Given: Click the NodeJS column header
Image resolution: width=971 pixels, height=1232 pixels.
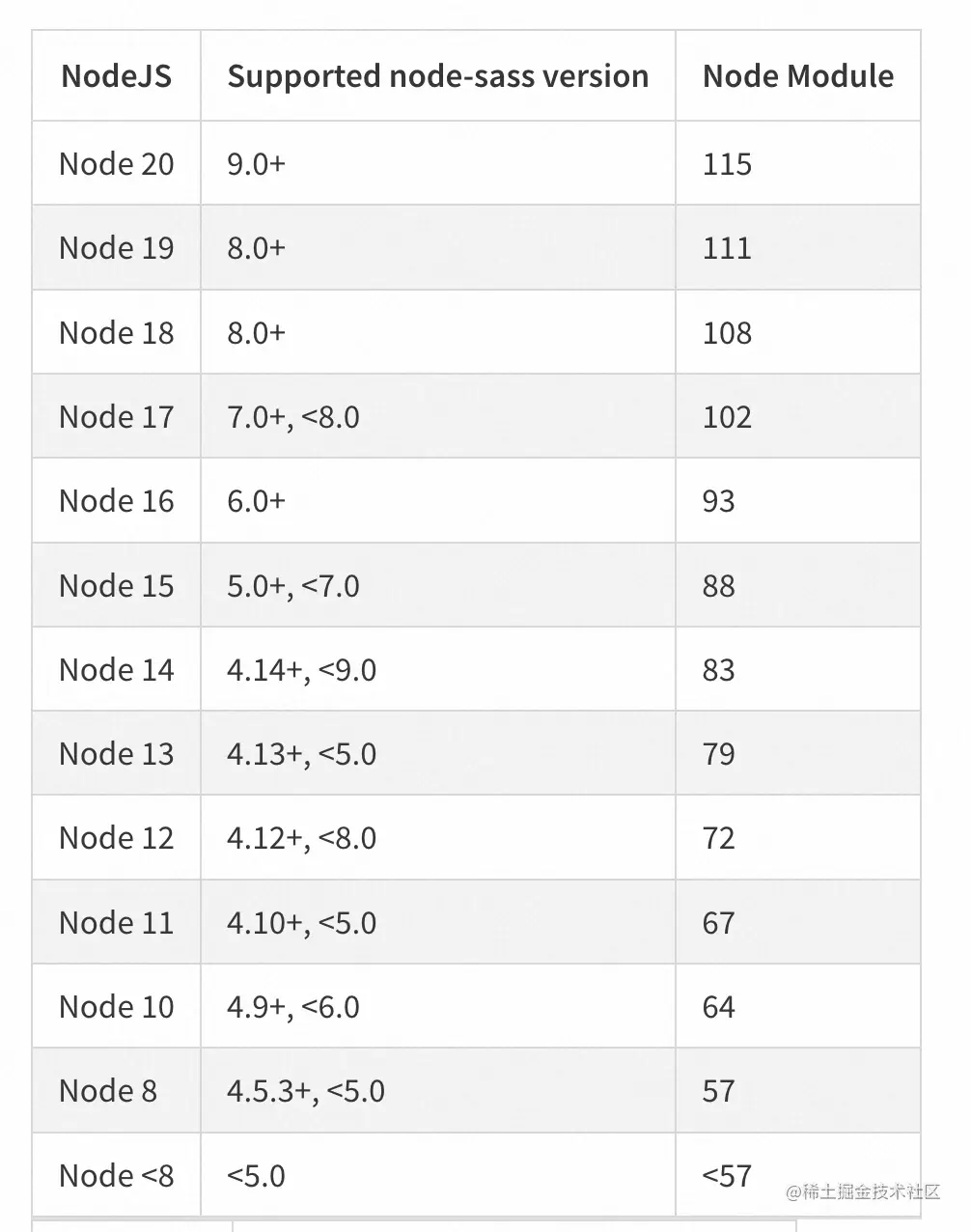Looking at the screenshot, I should pyautogui.click(x=117, y=76).
